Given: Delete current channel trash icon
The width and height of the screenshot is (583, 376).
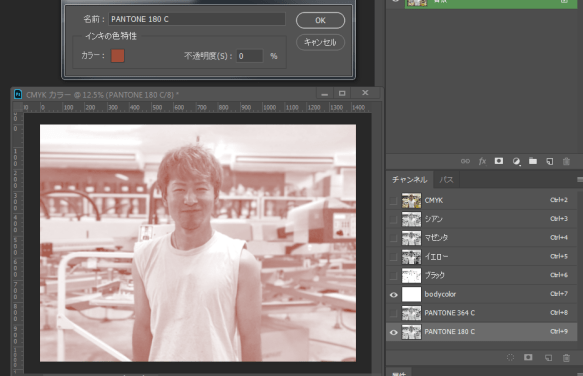Looking at the screenshot, I should (566, 358).
